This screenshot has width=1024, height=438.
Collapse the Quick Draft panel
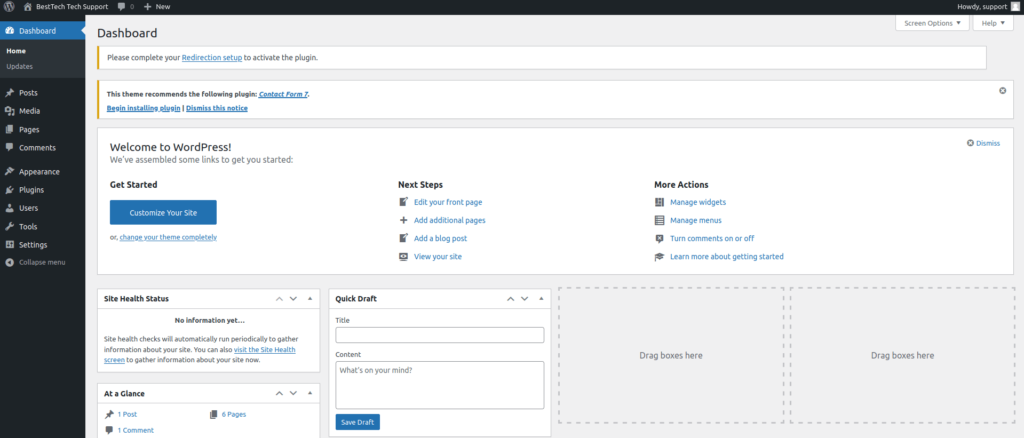(x=541, y=298)
